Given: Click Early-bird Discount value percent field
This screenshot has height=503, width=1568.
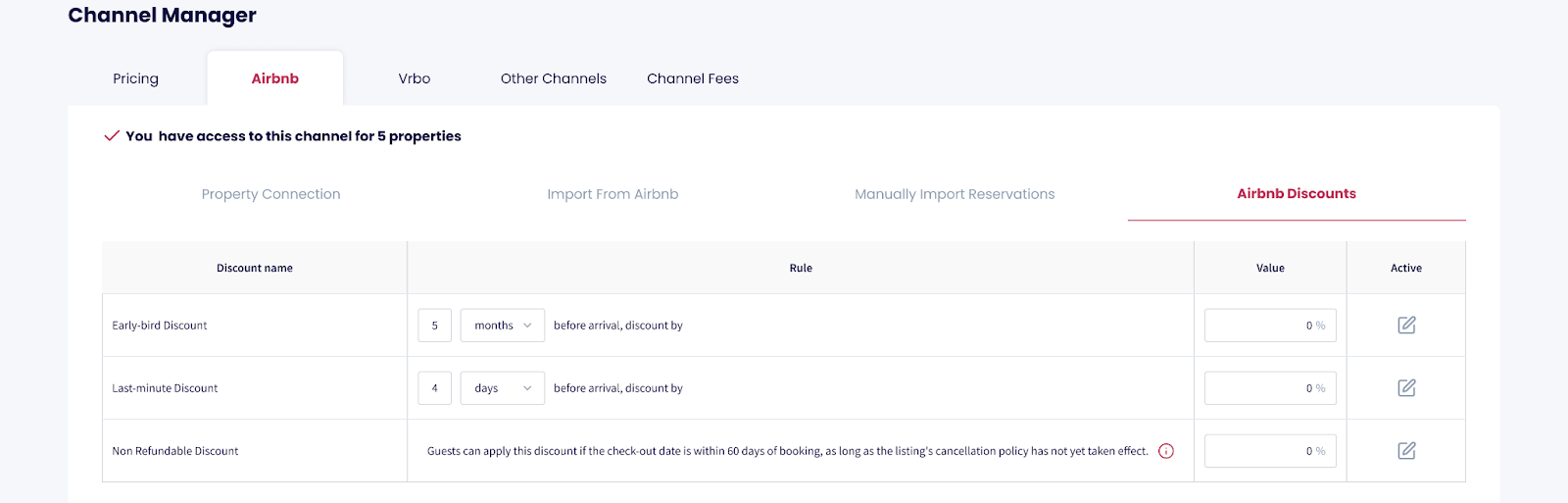Looking at the screenshot, I should click(x=1269, y=326).
